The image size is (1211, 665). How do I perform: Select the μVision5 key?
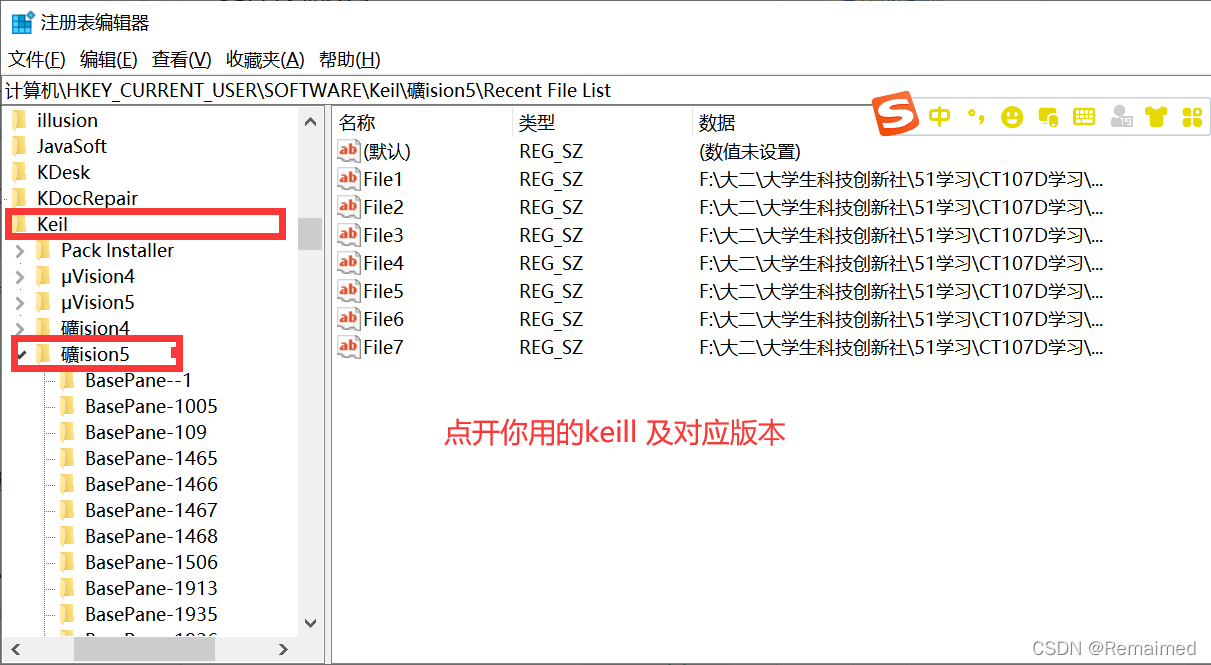click(x=97, y=302)
